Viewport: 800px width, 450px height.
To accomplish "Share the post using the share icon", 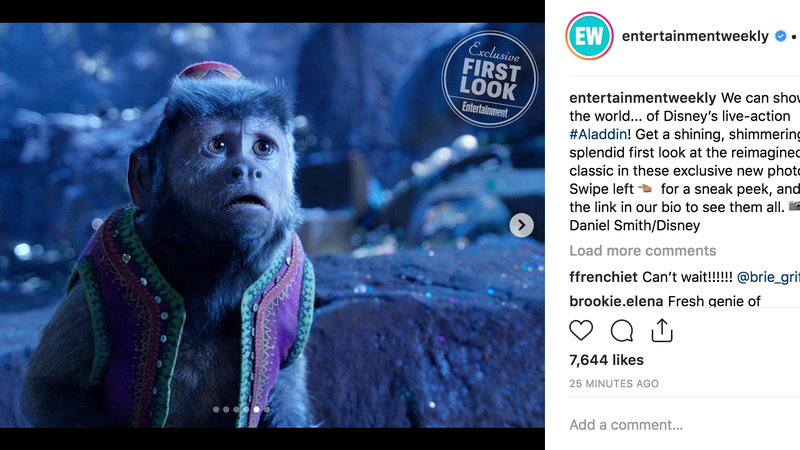I will coord(662,330).
